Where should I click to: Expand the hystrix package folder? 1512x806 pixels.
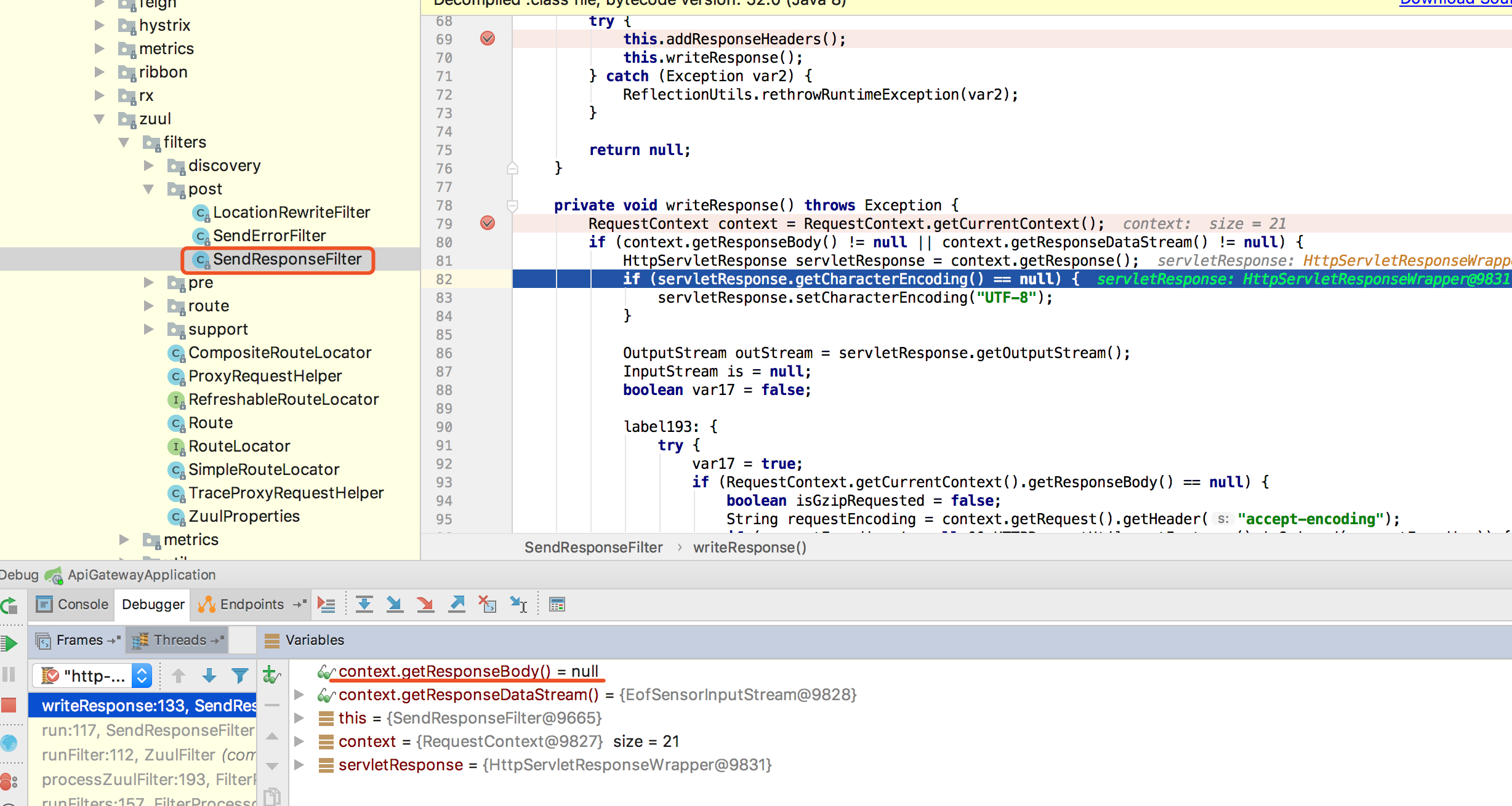(x=99, y=25)
